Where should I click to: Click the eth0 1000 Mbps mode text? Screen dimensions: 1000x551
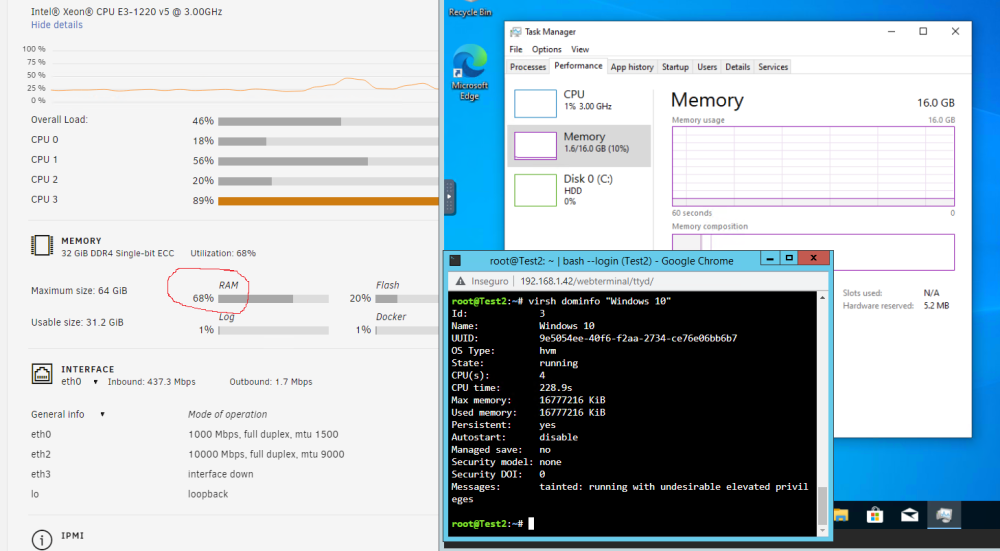[263, 434]
